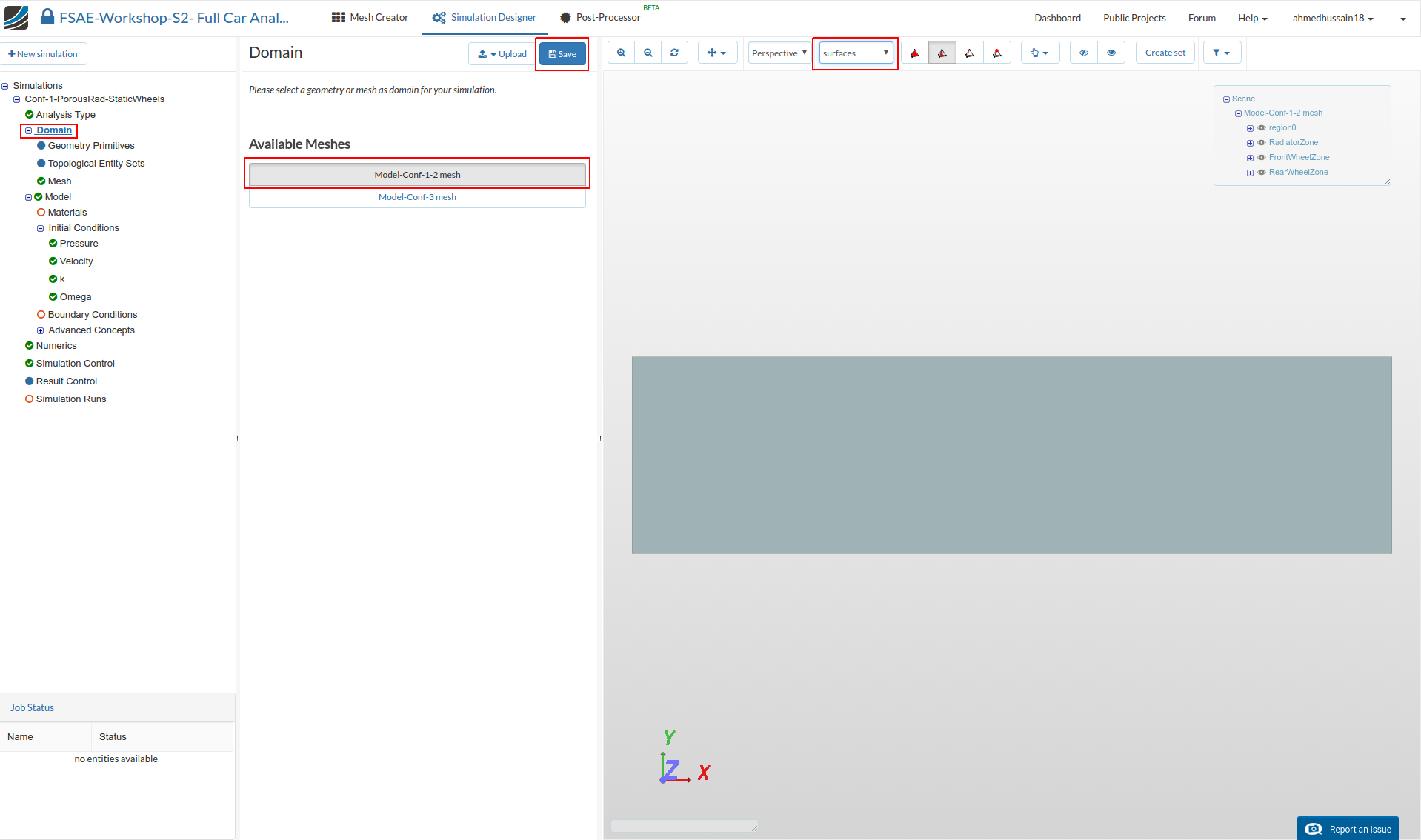This screenshot has height=840, width=1421.
Task: Toggle visibility eye of FrontWheelZone
Action: (1262, 158)
